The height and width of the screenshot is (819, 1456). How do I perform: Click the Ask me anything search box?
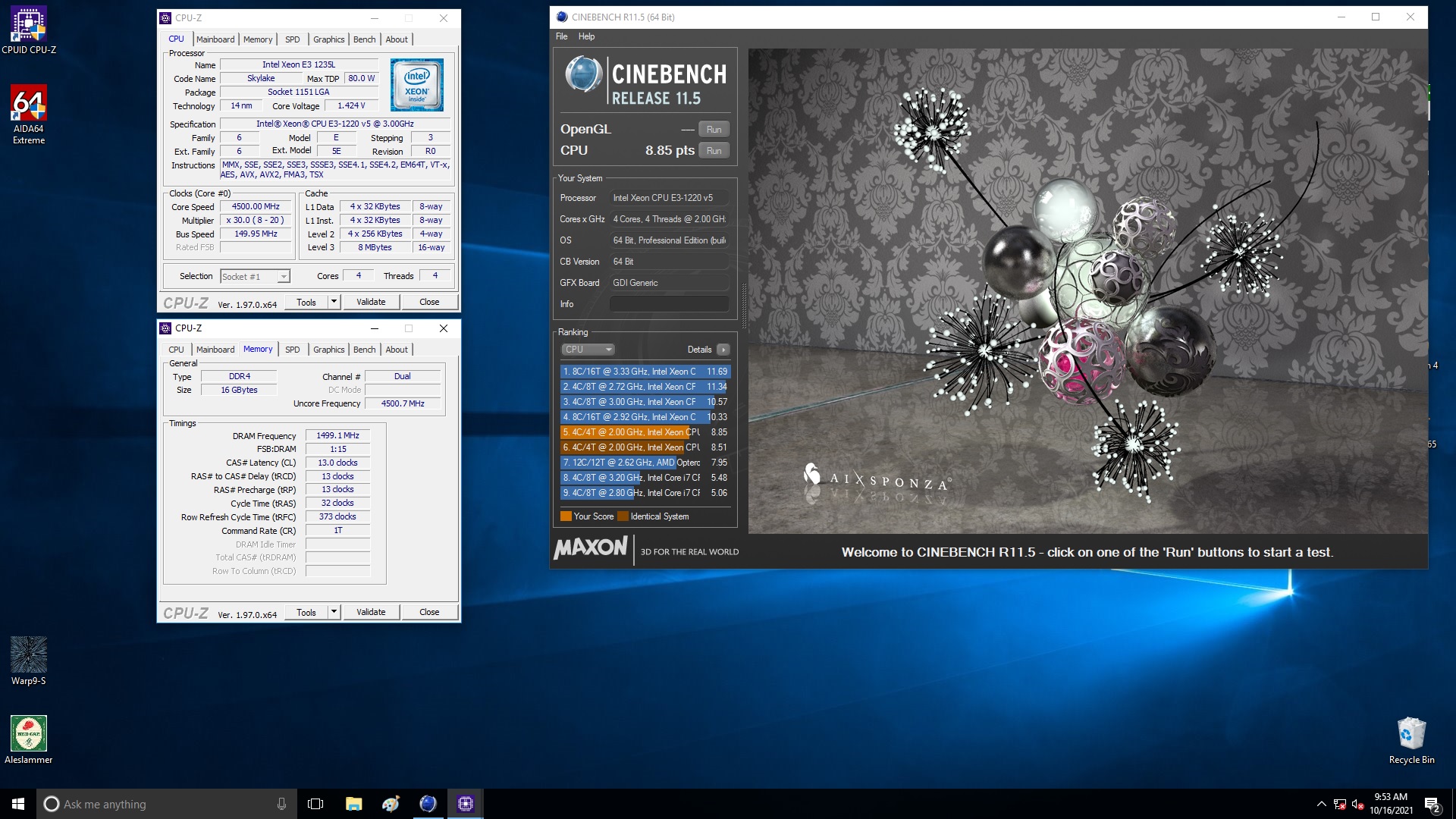point(167,804)
